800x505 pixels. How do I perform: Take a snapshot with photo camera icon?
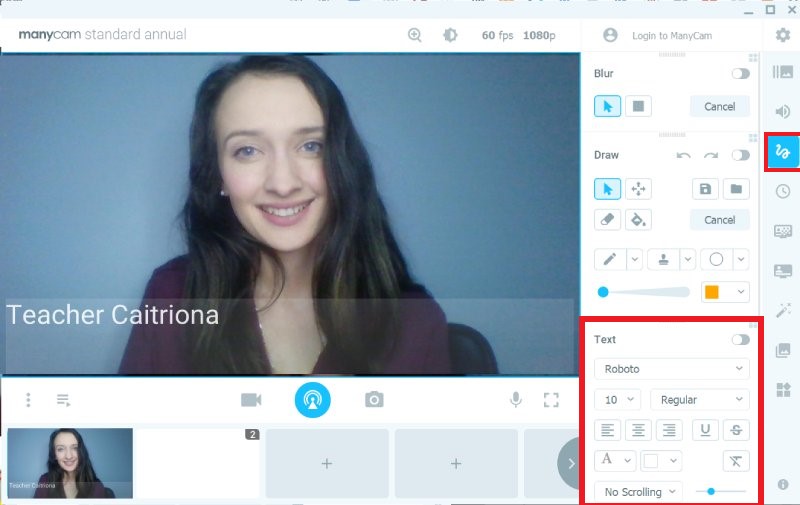(x=374, y=399)
